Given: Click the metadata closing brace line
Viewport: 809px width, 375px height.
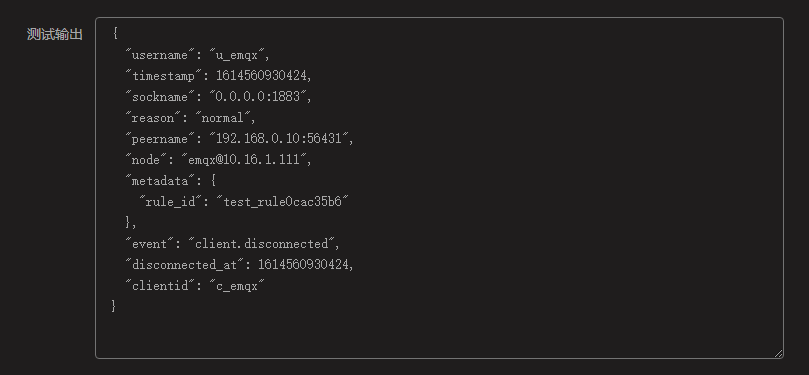Looking at the screenshot, I should click(131, 222).
